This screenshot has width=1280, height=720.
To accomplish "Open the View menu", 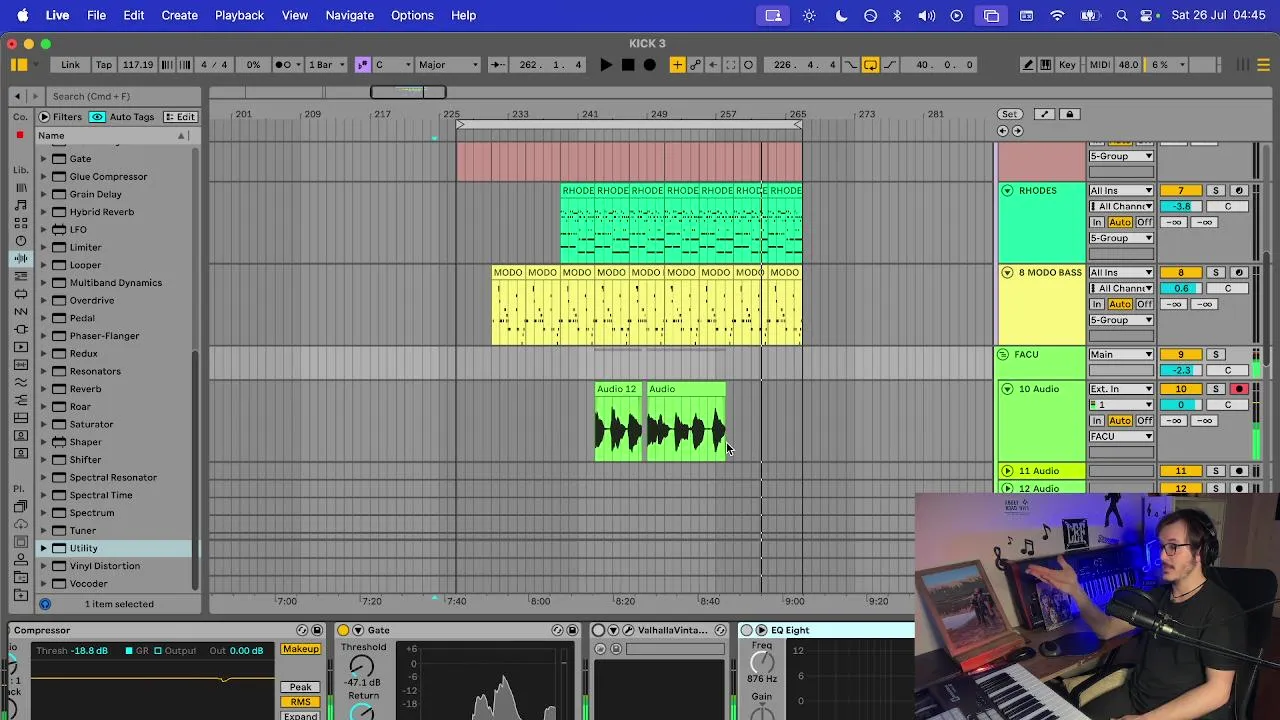I will pos(295,15).
